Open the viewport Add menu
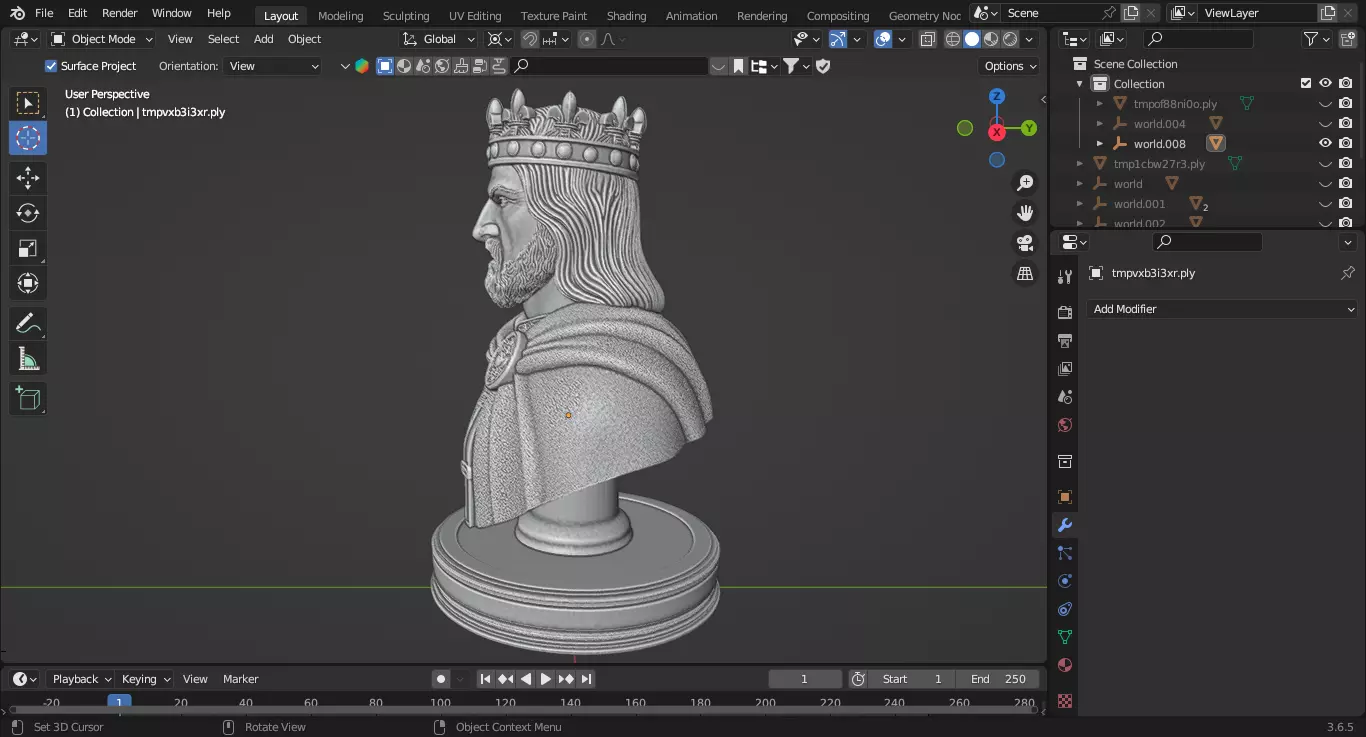Image resolution: width=1366 pixels, height=737 pixels. click(x=263, y=39)
